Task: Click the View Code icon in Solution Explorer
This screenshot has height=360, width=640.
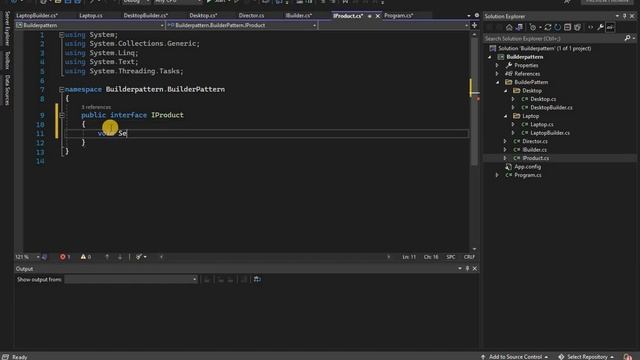Action: pyautogui.click(x=591, y=27)
